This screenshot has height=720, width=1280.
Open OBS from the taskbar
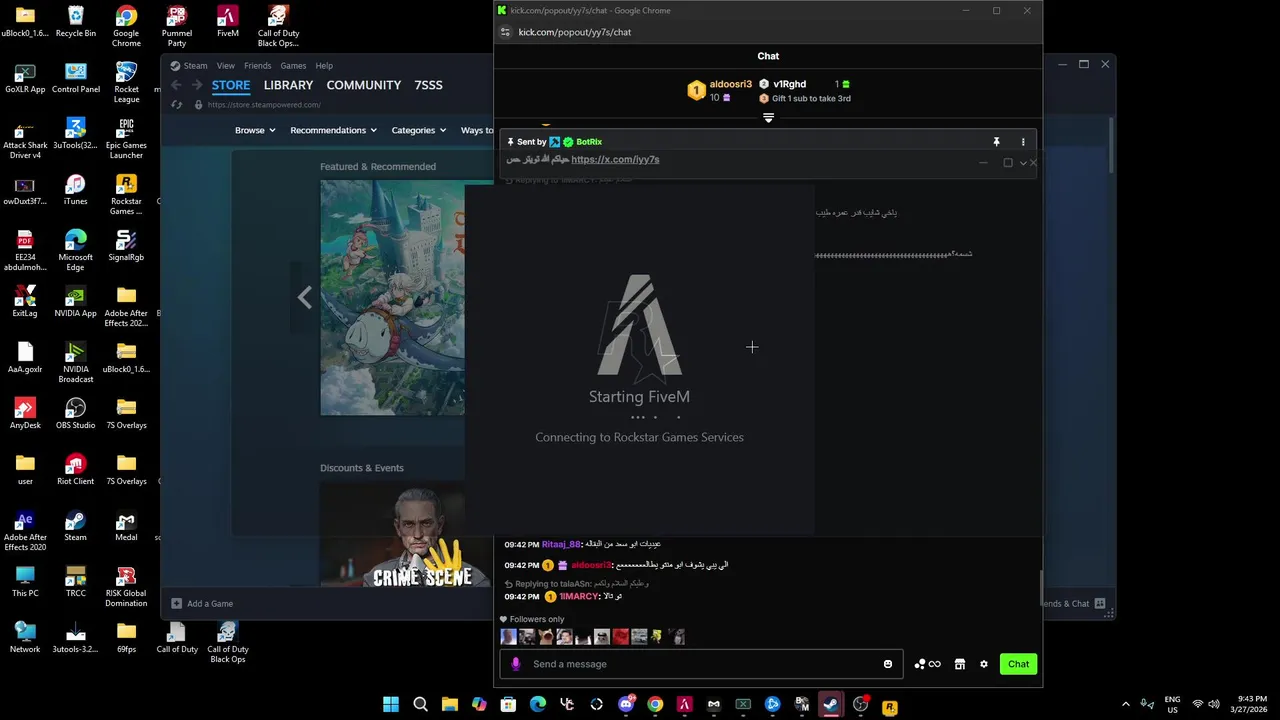click(860, 705)
